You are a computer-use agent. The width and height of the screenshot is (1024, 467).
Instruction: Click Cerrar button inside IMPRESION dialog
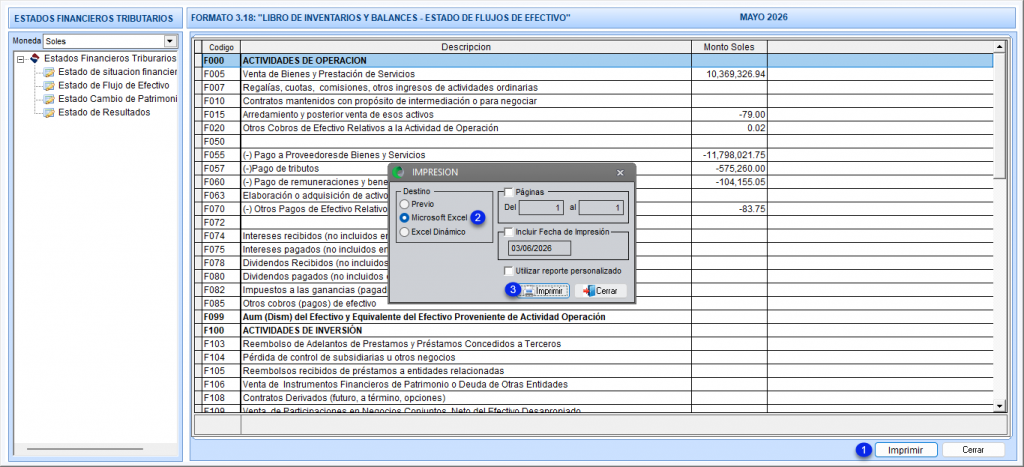(601, 291)
